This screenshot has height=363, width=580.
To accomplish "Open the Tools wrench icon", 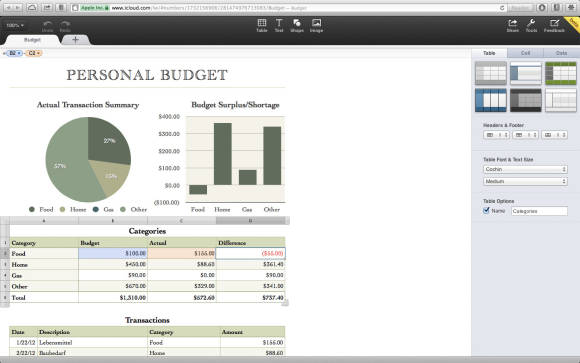I will pos(531,25).
